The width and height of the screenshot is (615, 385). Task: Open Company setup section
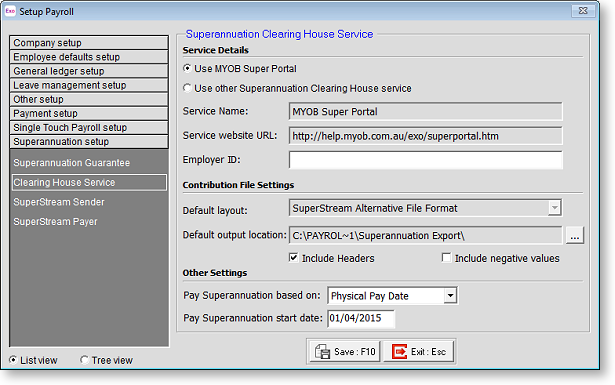[x=89, y=43]
